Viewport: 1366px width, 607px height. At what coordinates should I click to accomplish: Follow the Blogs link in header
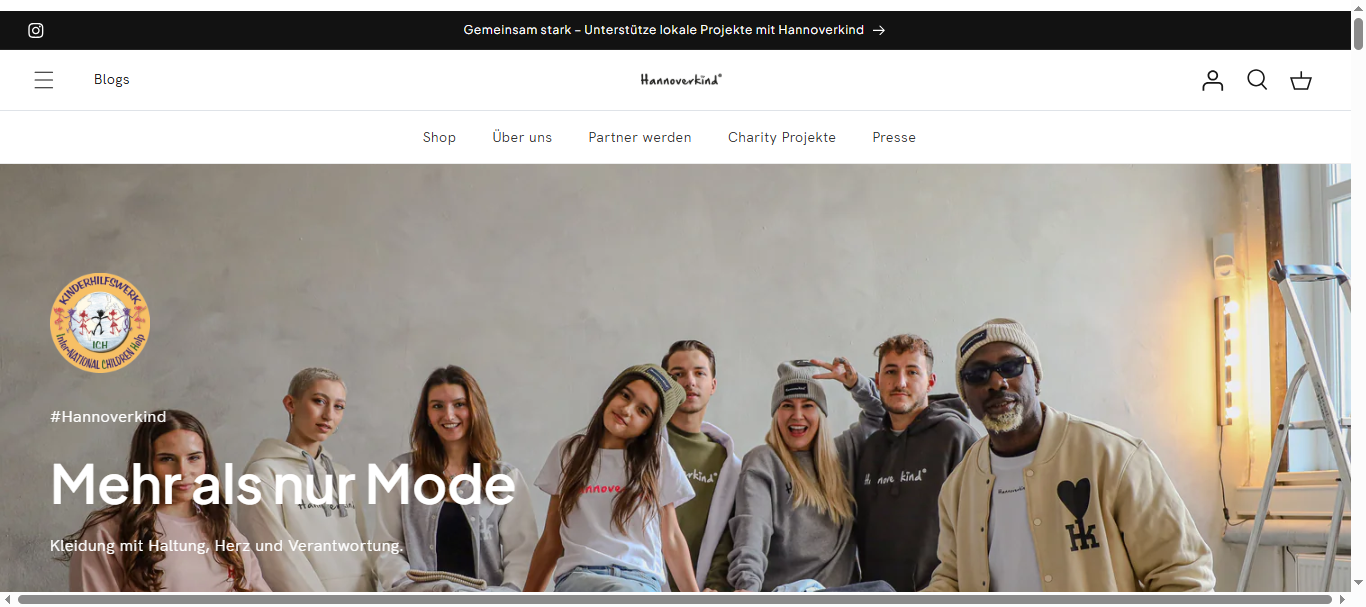[112, 79]
